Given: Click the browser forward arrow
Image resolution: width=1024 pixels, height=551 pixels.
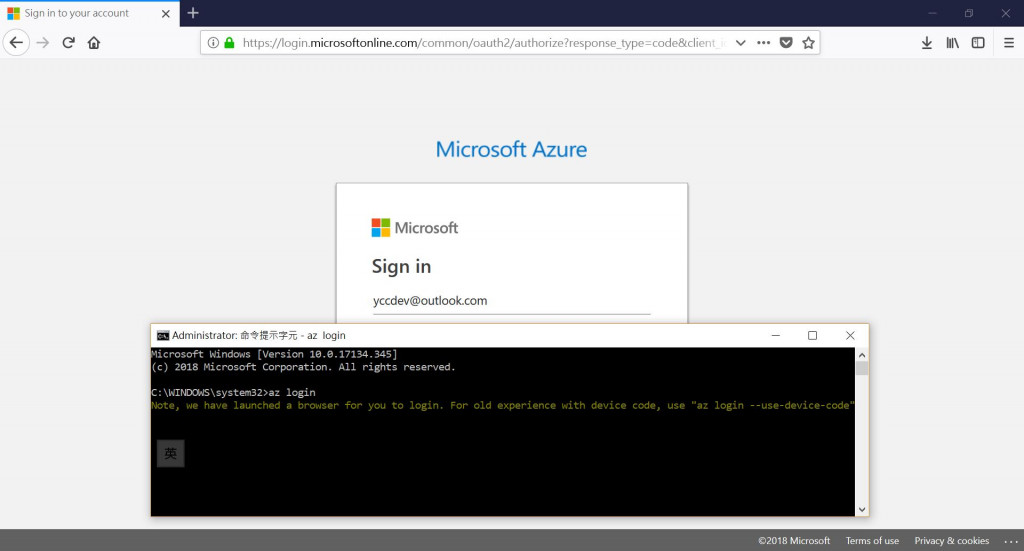Looking at the screenshot, I should pos(42,43).
